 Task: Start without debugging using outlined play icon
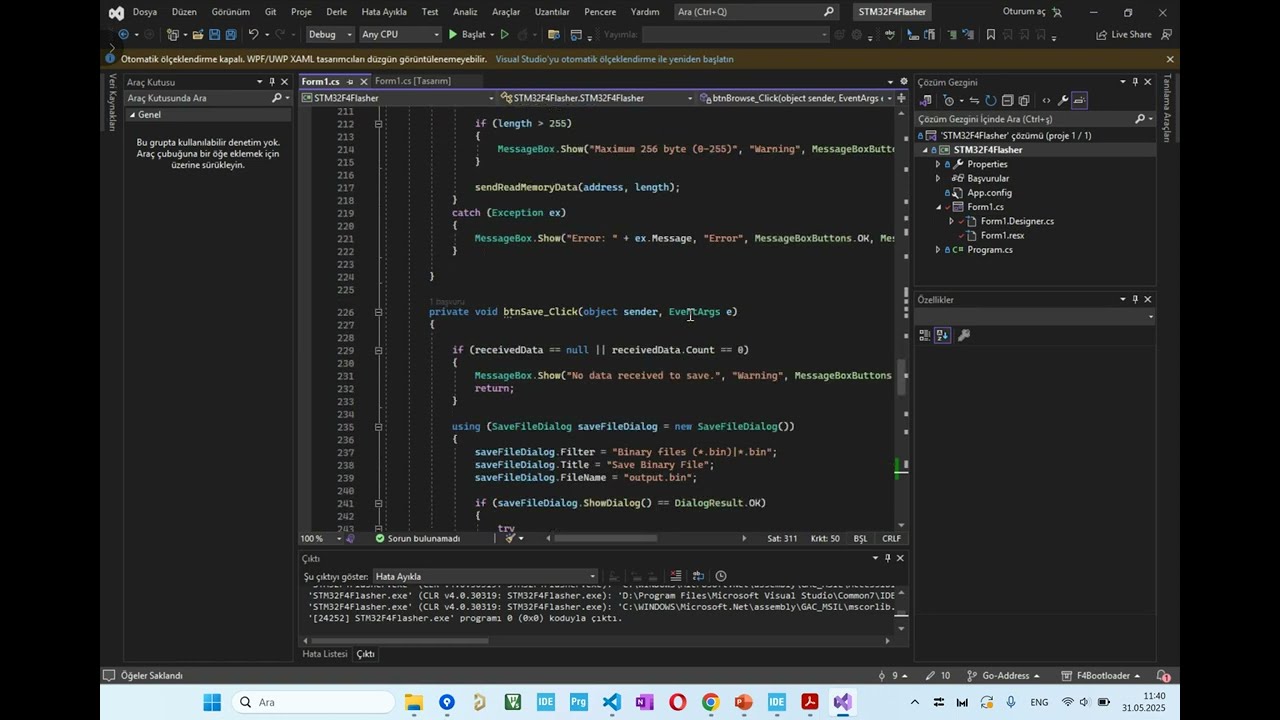tap(504, 34)
